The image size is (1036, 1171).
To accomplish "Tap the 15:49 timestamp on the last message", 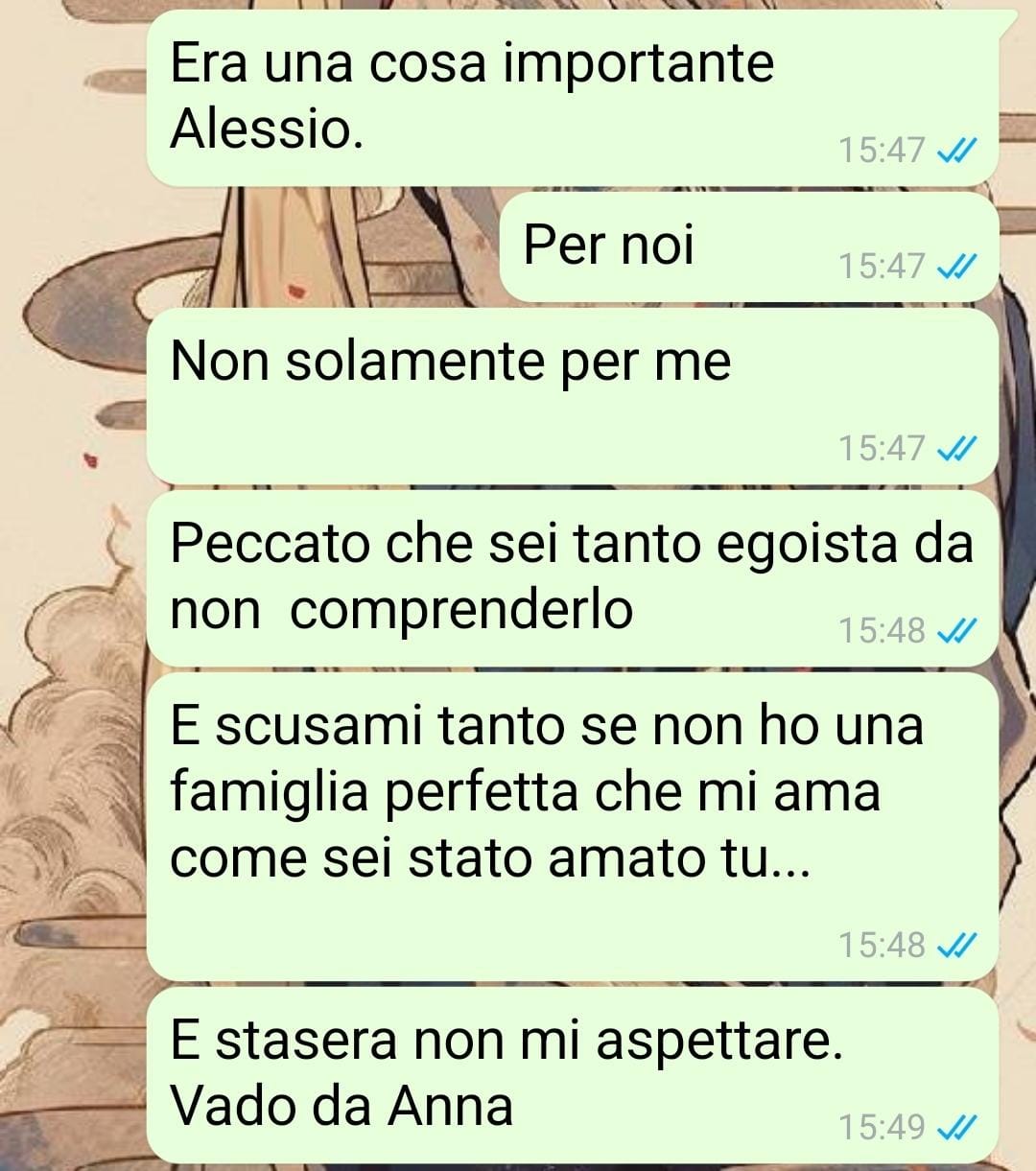I will [x=882, y=1127].
